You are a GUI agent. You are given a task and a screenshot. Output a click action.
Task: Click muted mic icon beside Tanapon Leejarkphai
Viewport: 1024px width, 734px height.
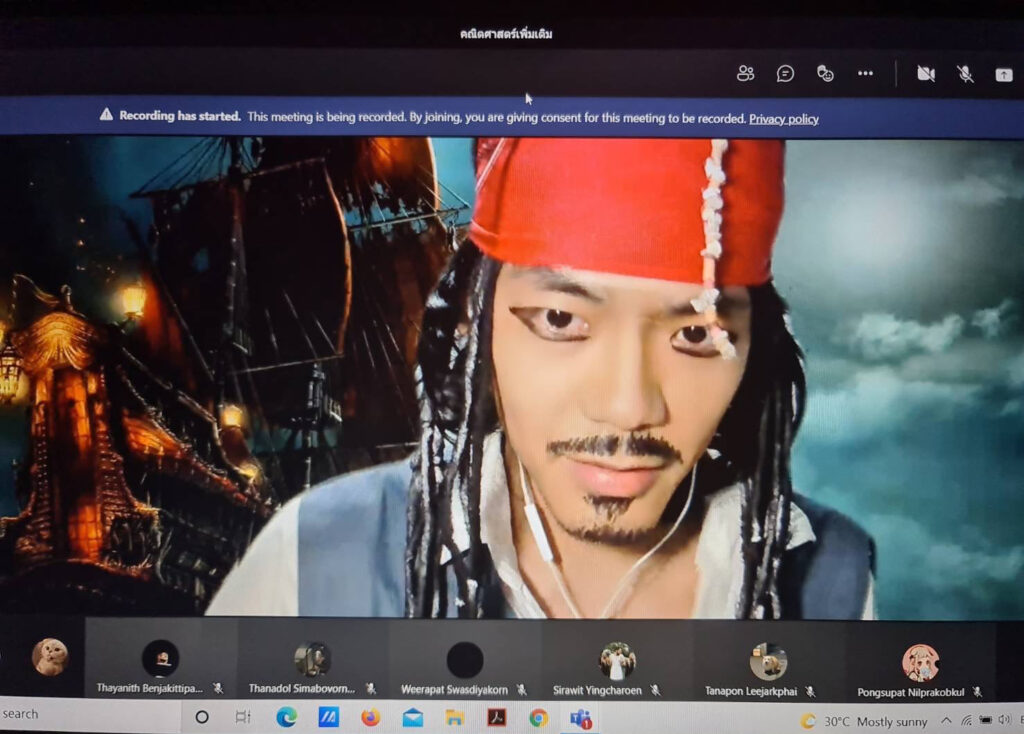point(810,691)
